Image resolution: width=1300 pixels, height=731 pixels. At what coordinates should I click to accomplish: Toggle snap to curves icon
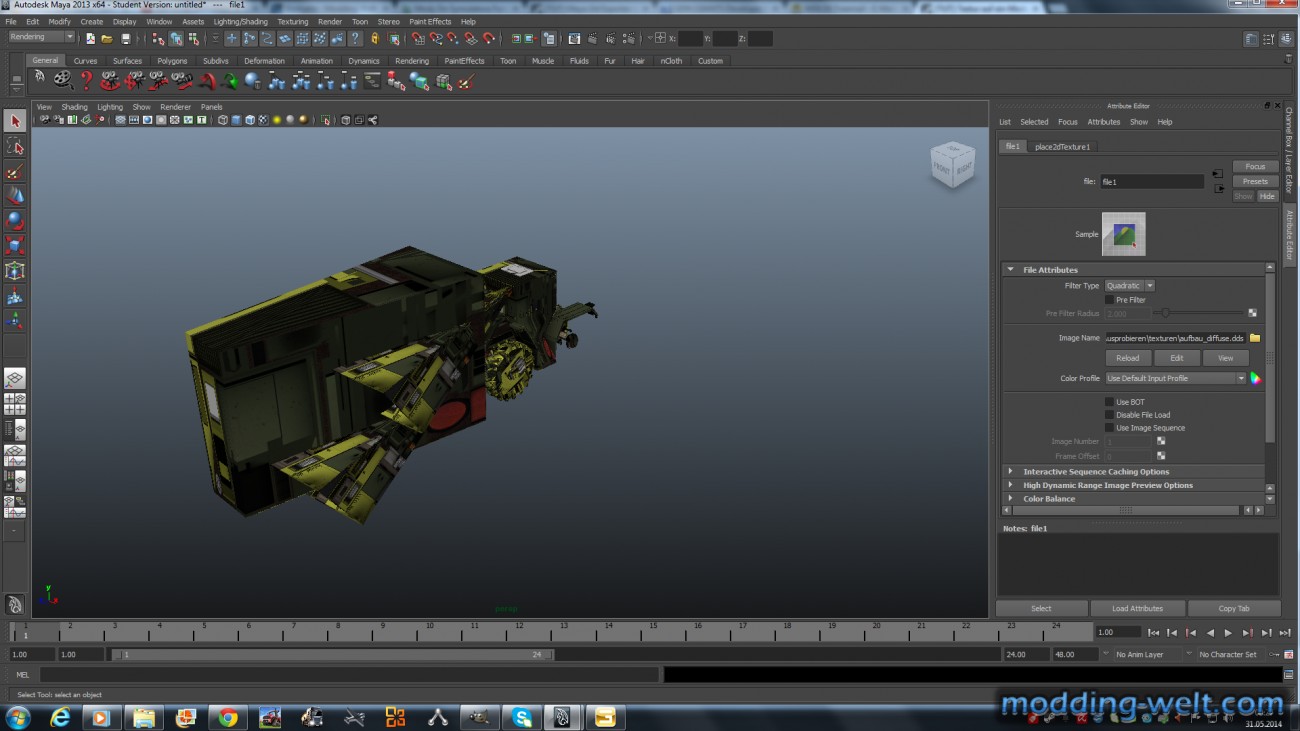click(x=435, y=39)
